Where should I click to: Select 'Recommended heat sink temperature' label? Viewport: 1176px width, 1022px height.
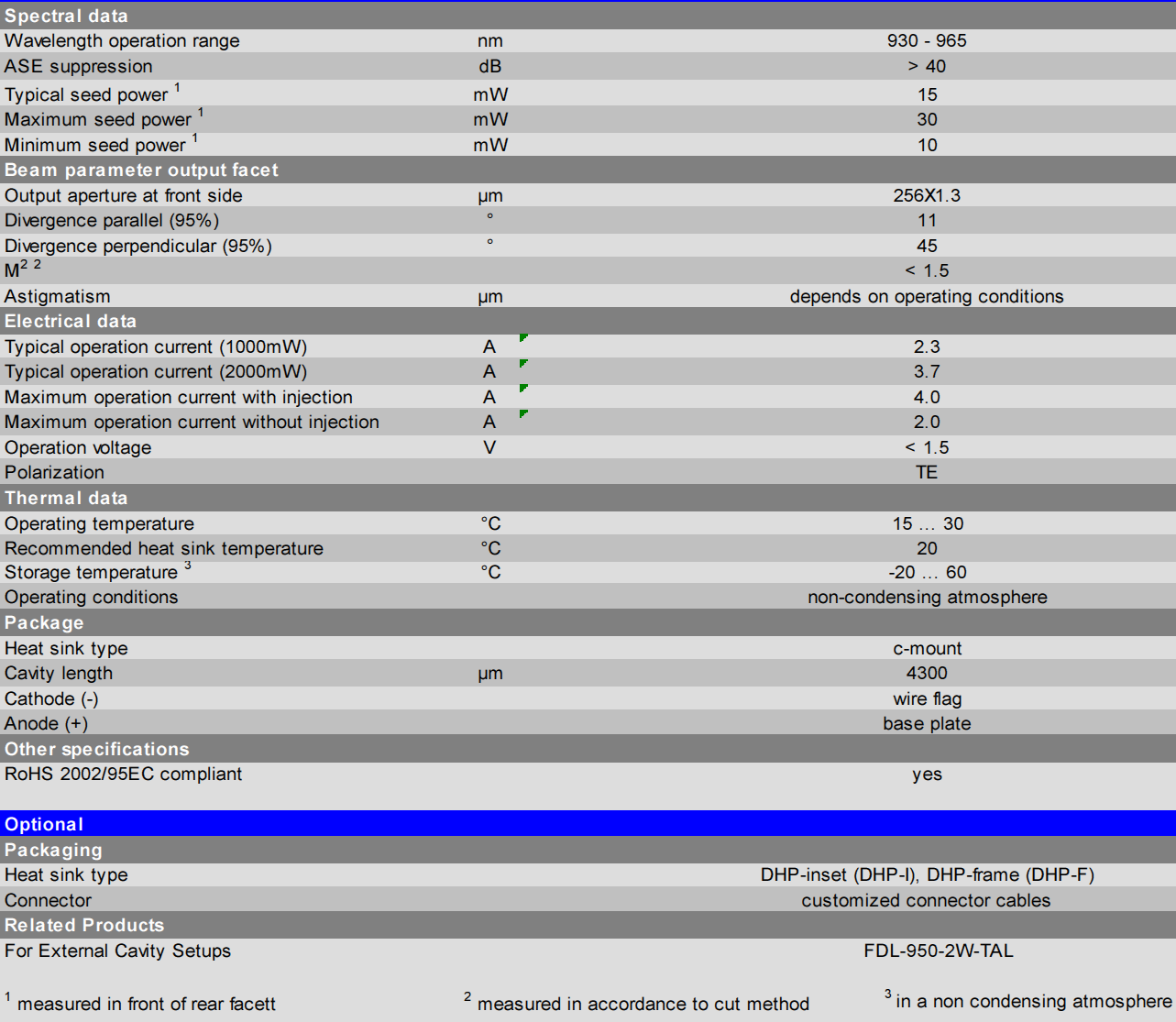click(x=164, y=549)
